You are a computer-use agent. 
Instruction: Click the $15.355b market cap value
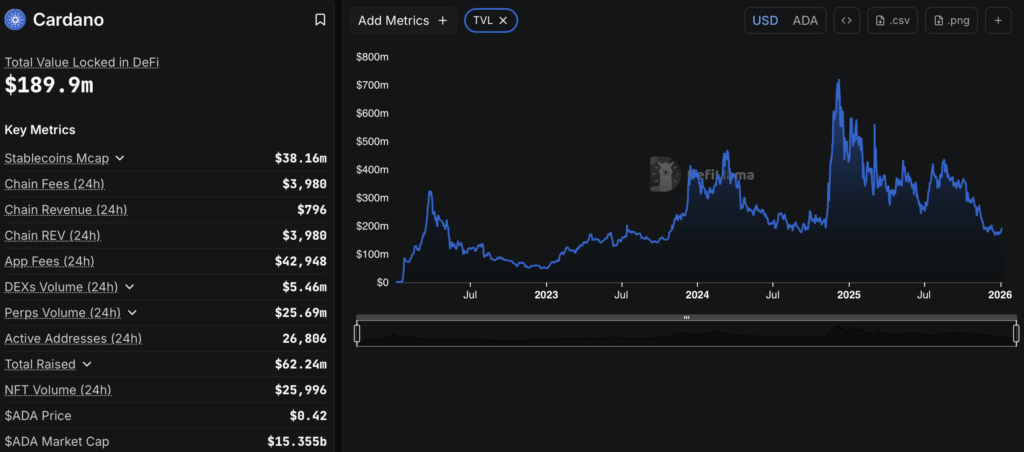(297, 442)
